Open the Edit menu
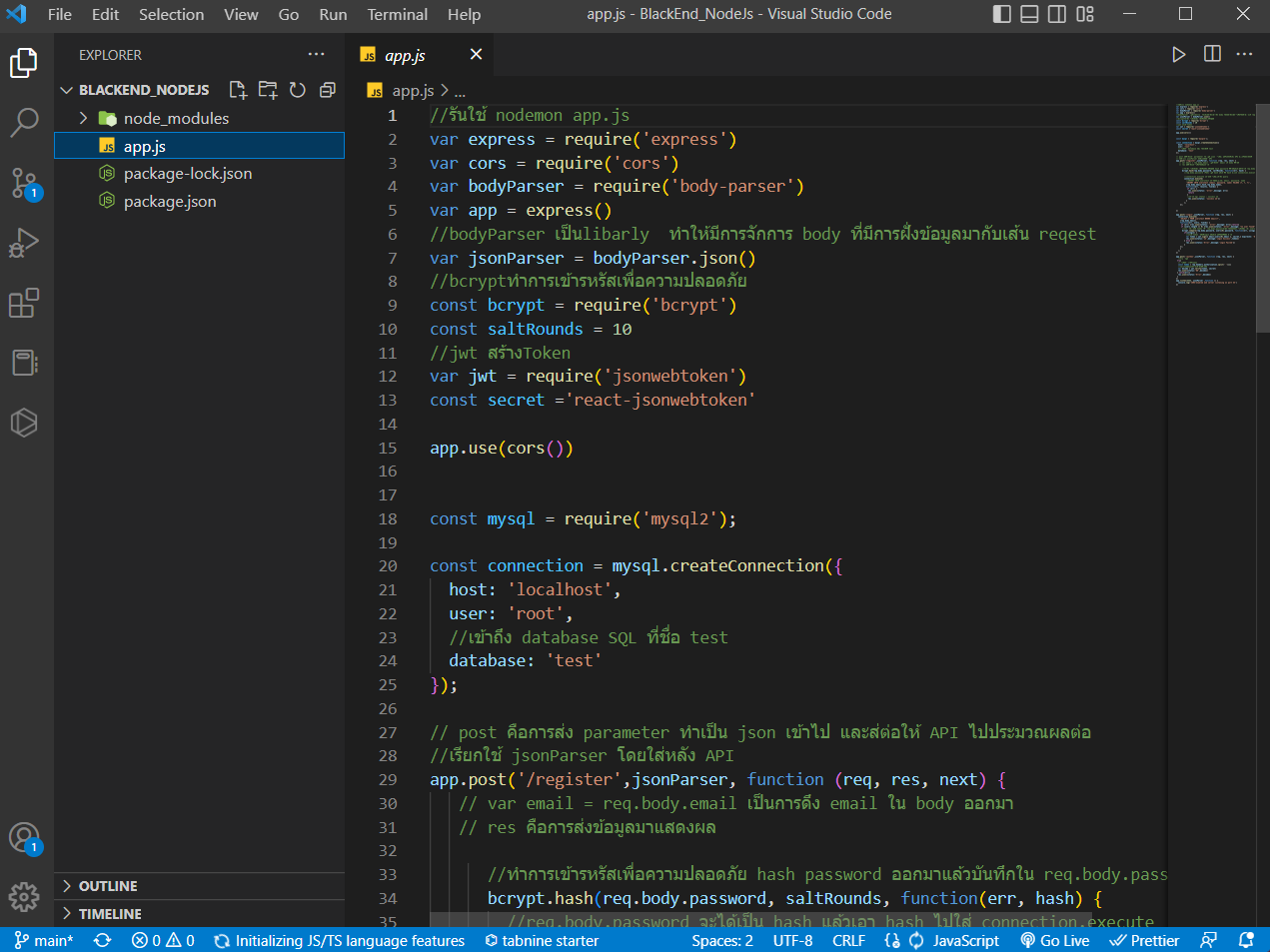Image resolution: width=1270 pixels, height=952 pixels. click(105, 14)
